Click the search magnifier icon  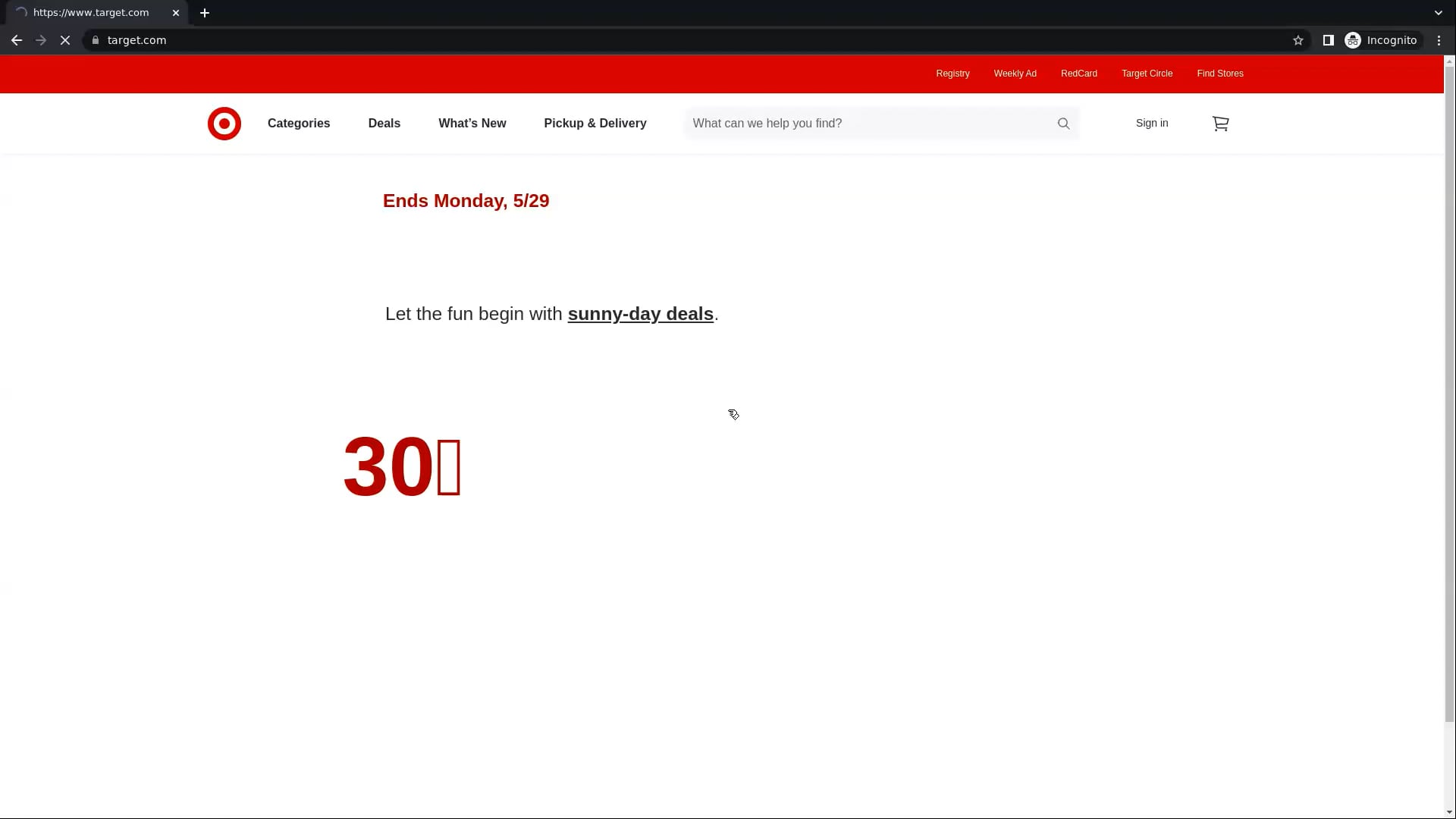tap(1063, 123)
